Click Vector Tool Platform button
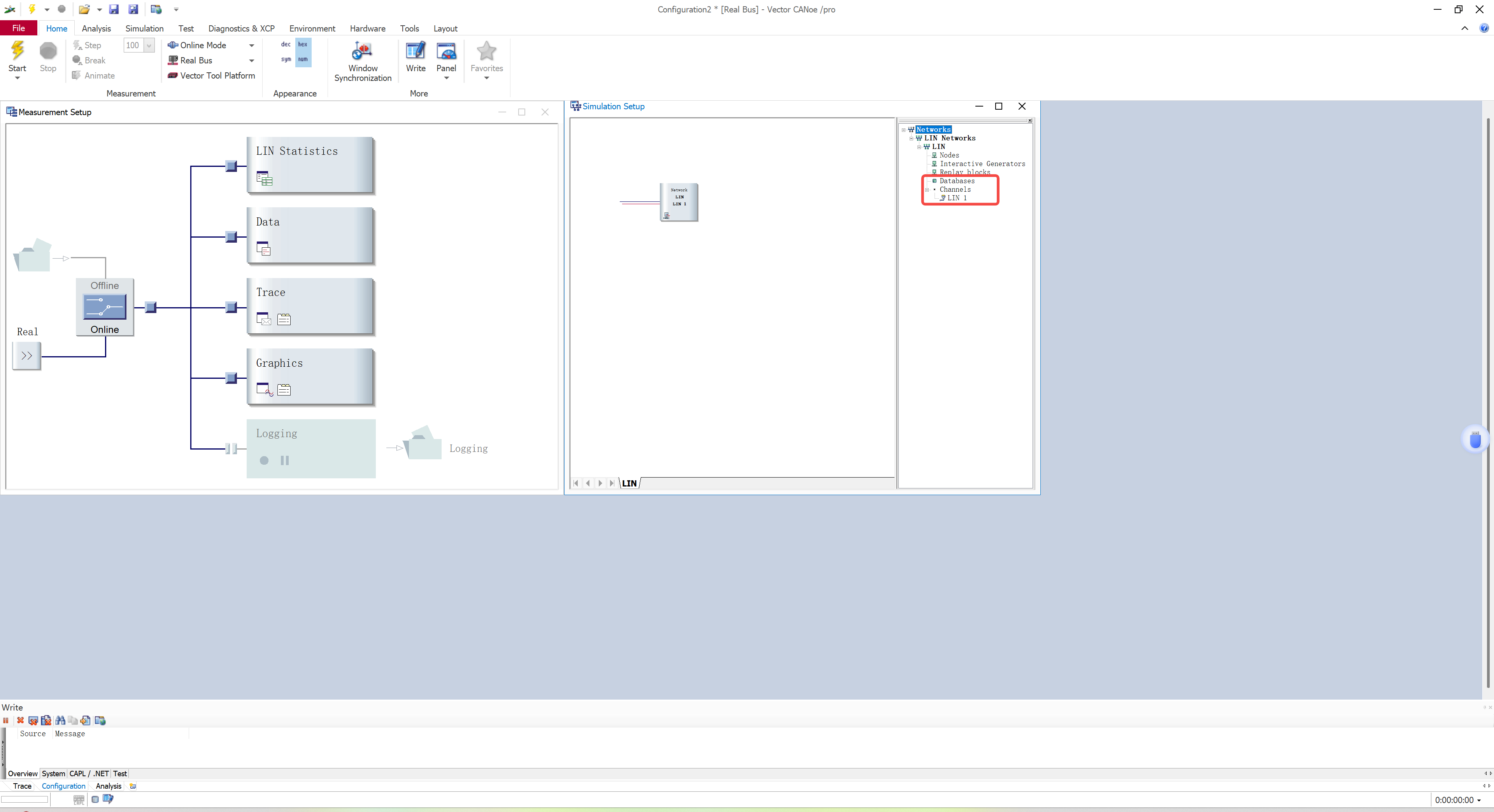Screen dimensions: 1494x812 point(211,75)
